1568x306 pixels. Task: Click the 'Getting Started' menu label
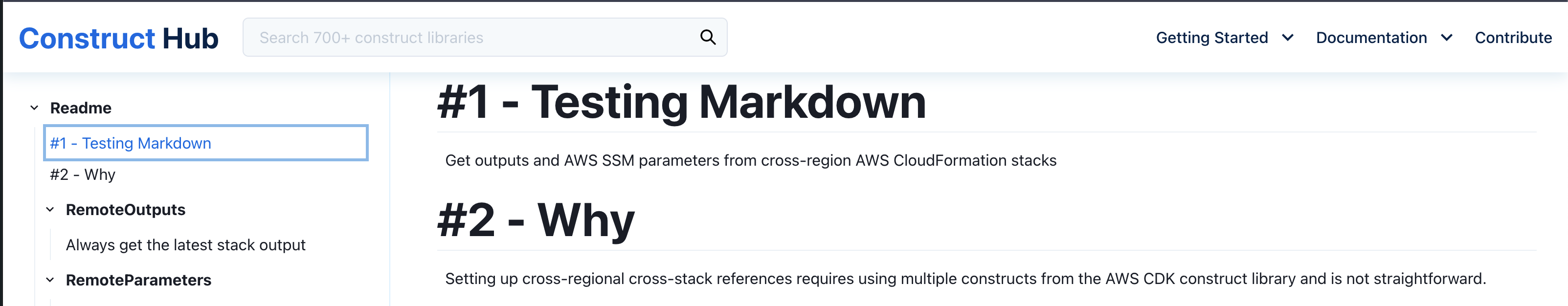coord(1211,38)
